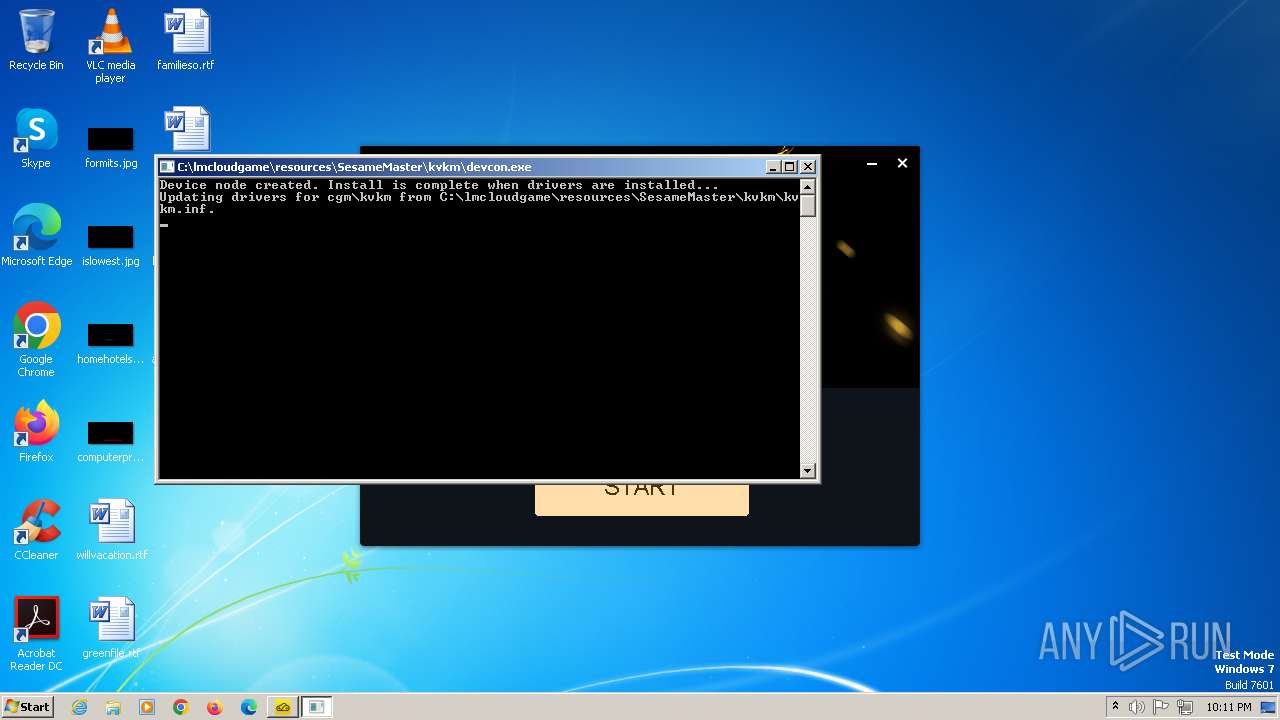This screenshot has height=720, width=1280.
Task: Maximize the devcon.exe console window
Action: point(790,167)
